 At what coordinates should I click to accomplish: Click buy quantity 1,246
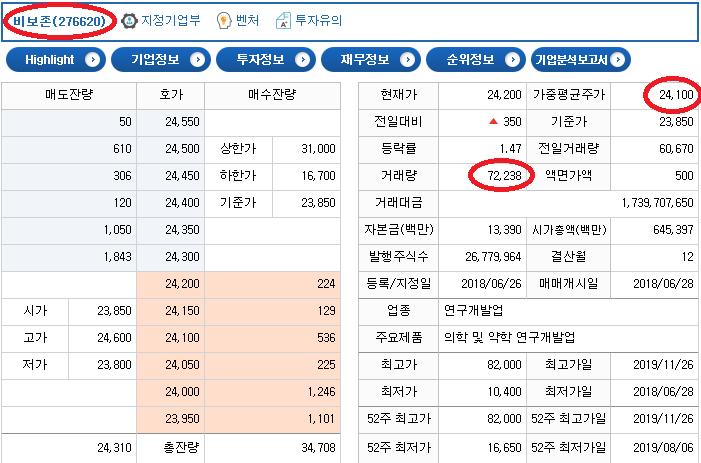[x=321, y=392]
